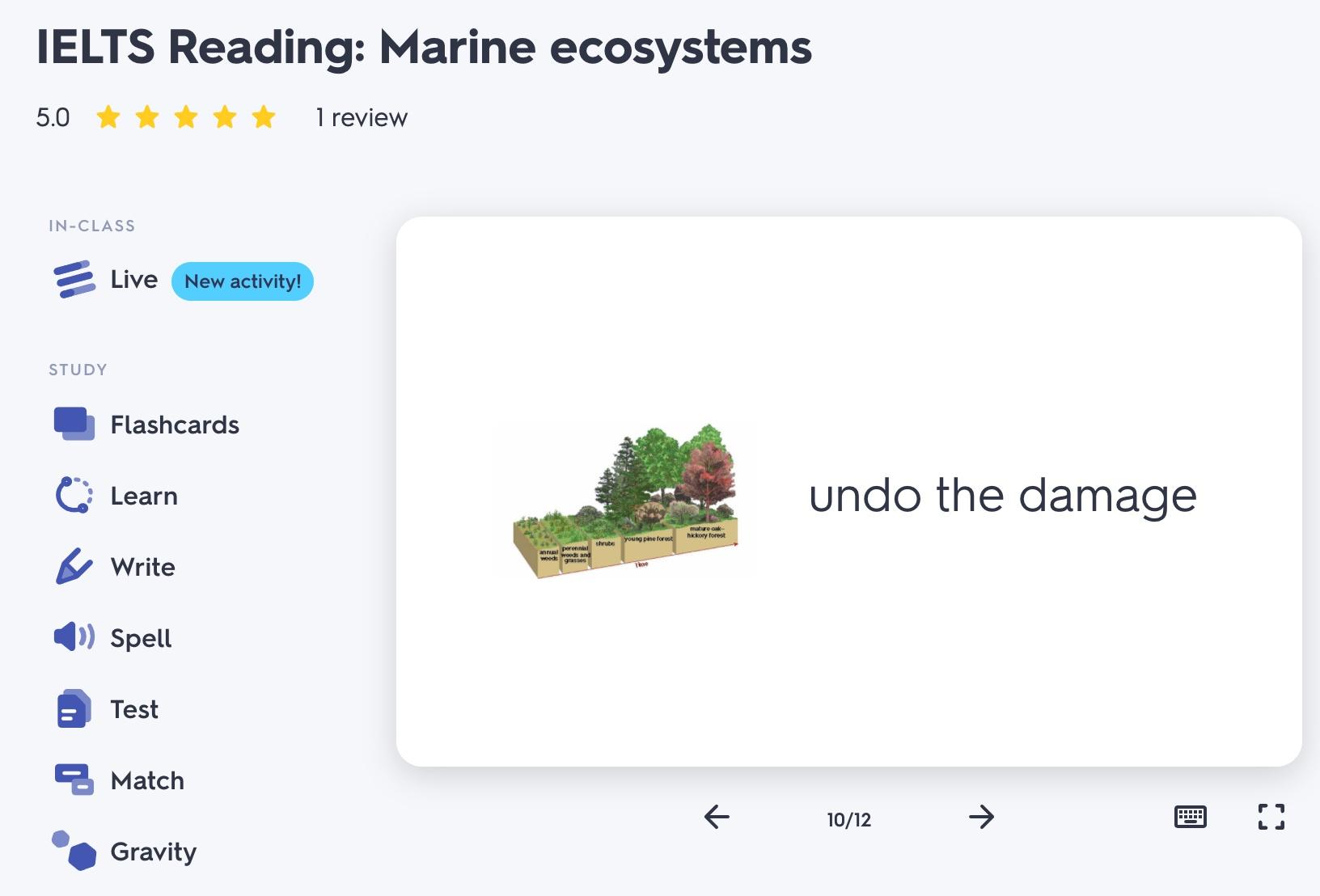Launch the Gravity game icon

point(74,851)
